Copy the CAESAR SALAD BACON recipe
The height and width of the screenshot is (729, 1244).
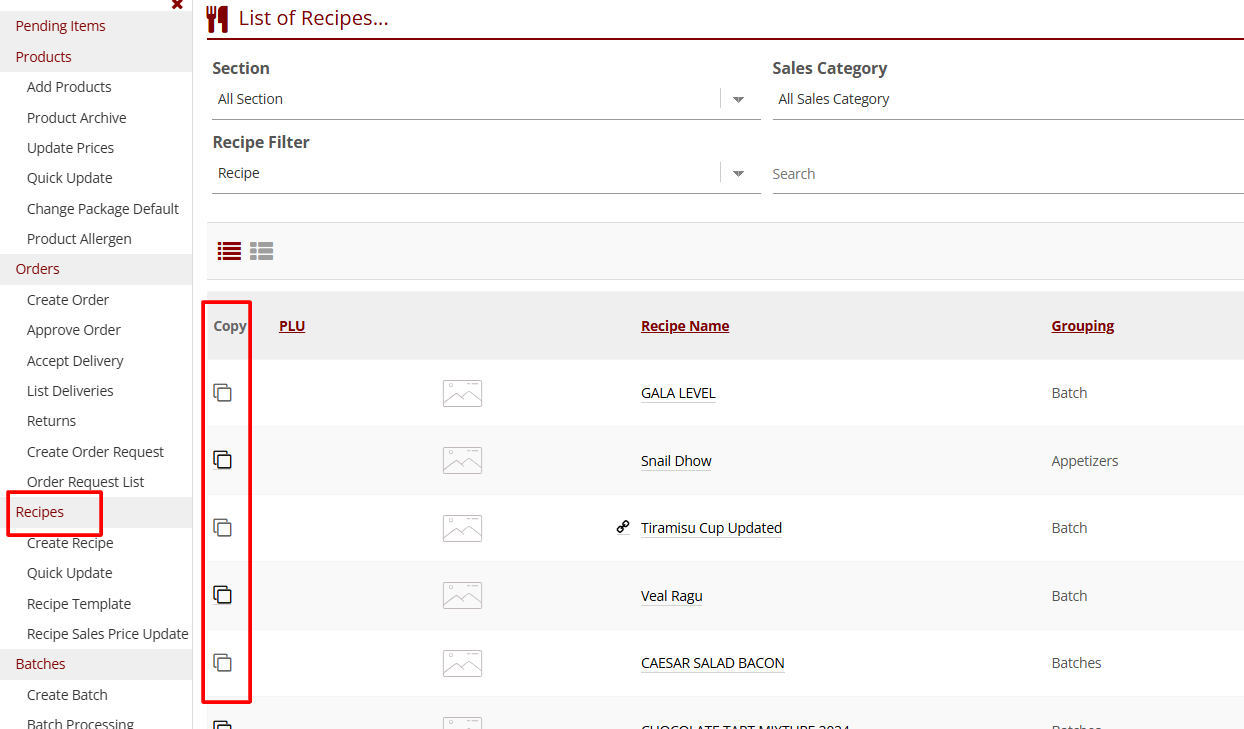pyautogui.click(x=223, y=662)
